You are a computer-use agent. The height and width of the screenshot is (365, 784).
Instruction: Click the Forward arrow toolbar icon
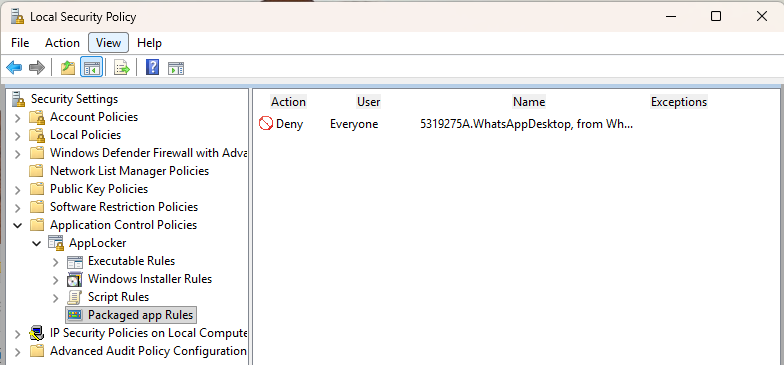point(36,67)
